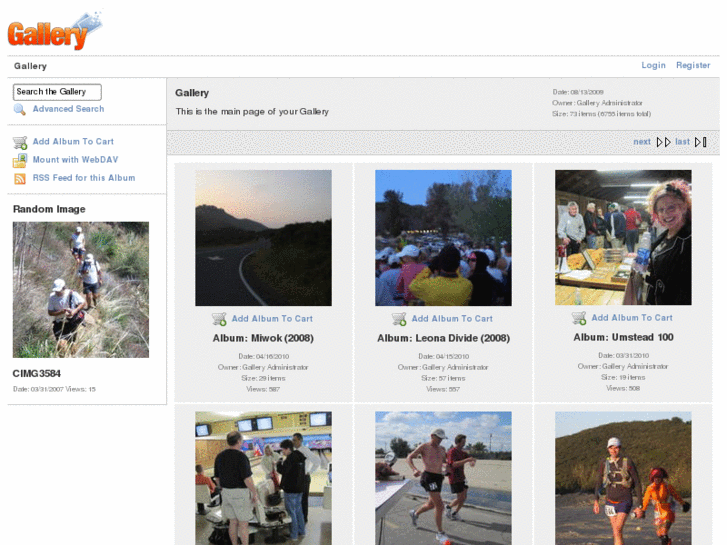Open the Register link
The height and width of the screenshot is (545, 727).
[693, 65]
